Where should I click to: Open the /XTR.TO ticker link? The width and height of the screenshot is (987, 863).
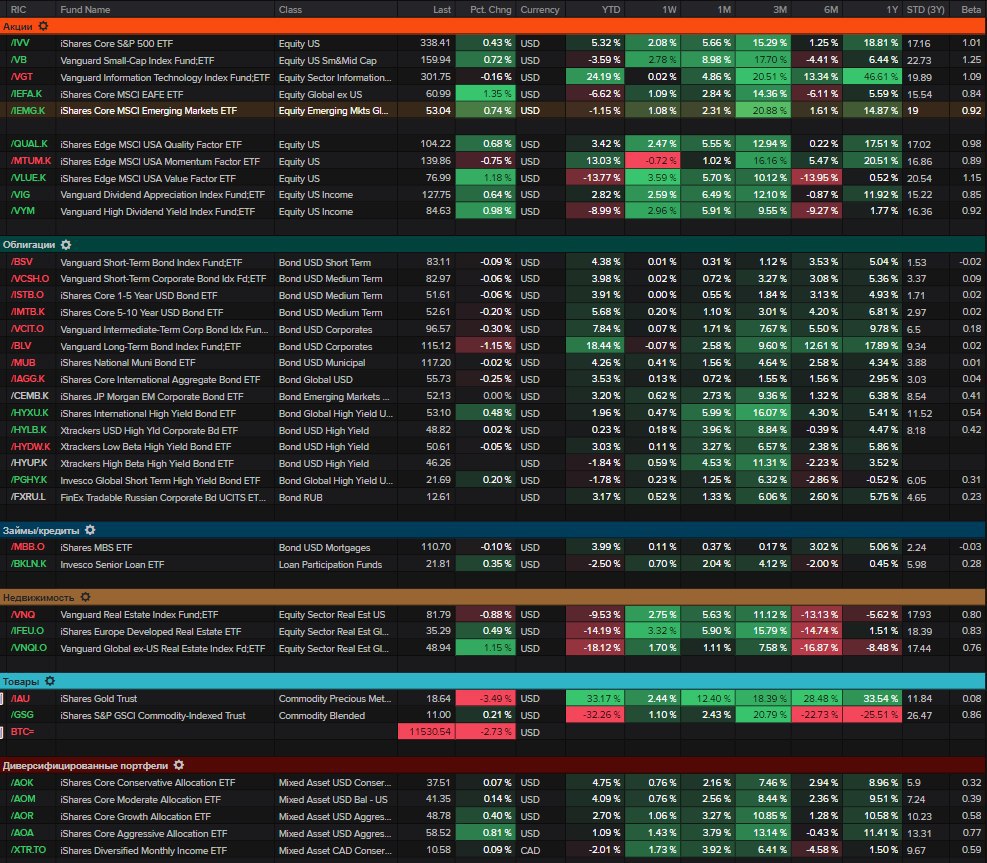(28, 850)
